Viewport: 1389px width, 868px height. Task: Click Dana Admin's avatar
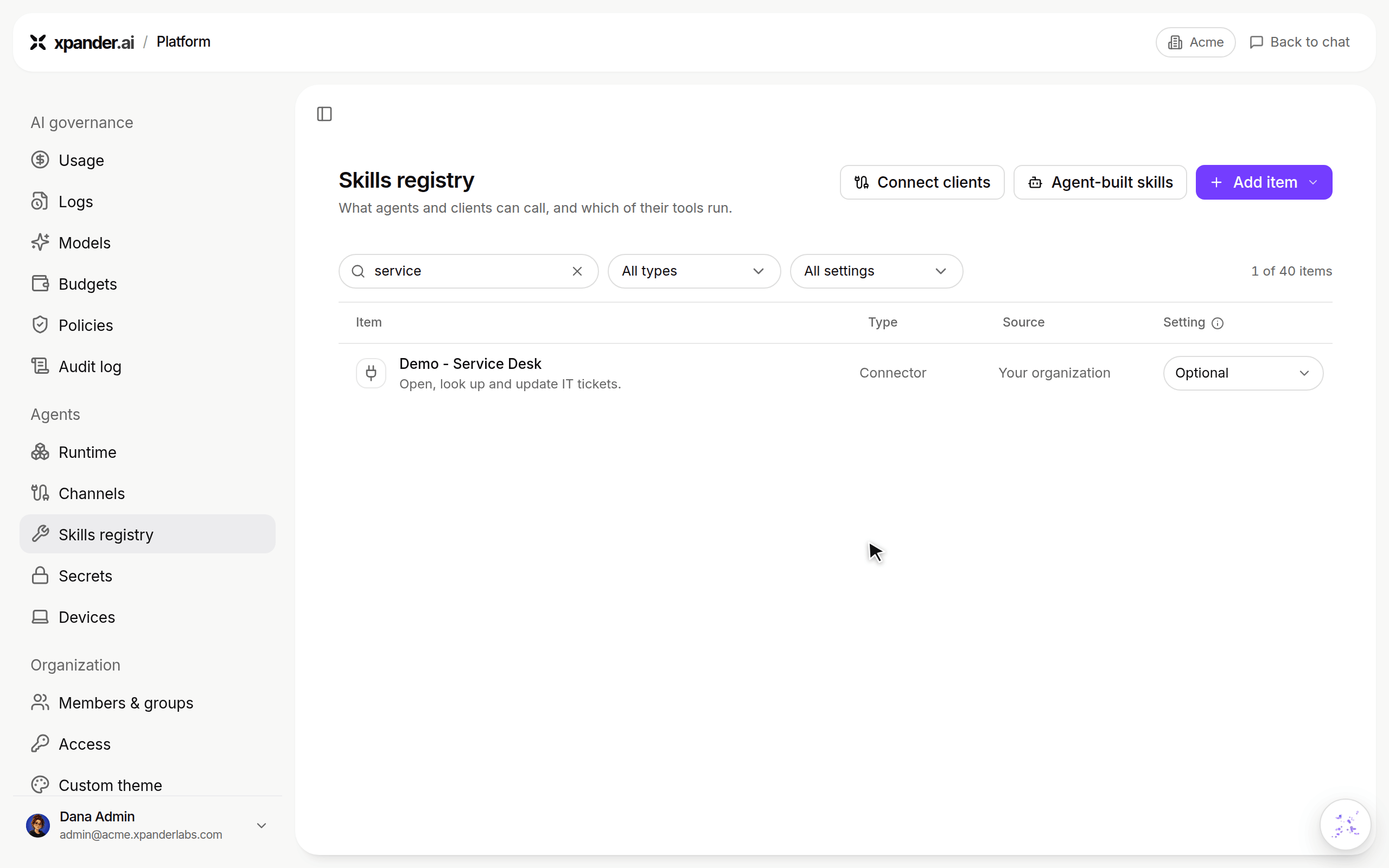[x=38, y=826]
